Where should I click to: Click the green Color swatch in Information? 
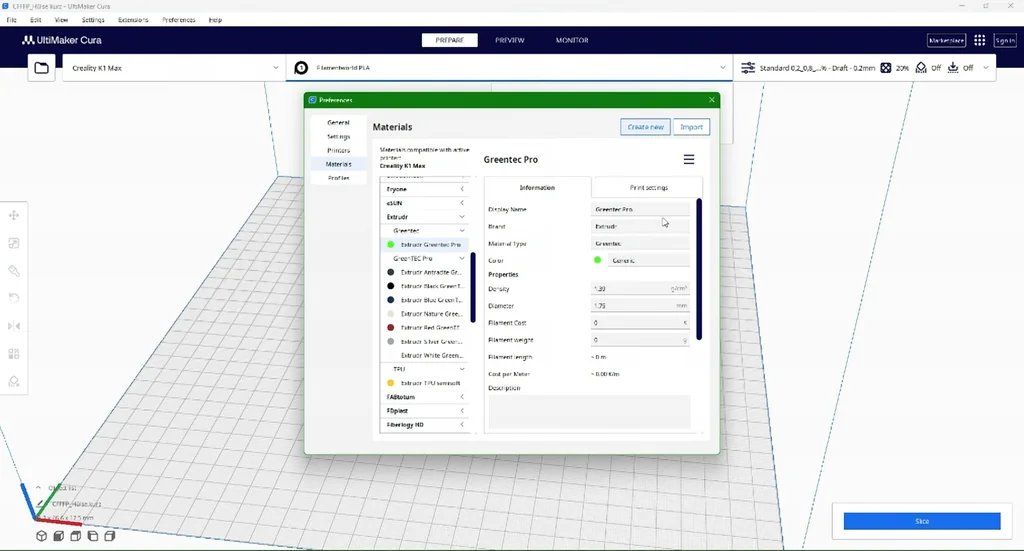pyautogui.click(x=597, y=260)
